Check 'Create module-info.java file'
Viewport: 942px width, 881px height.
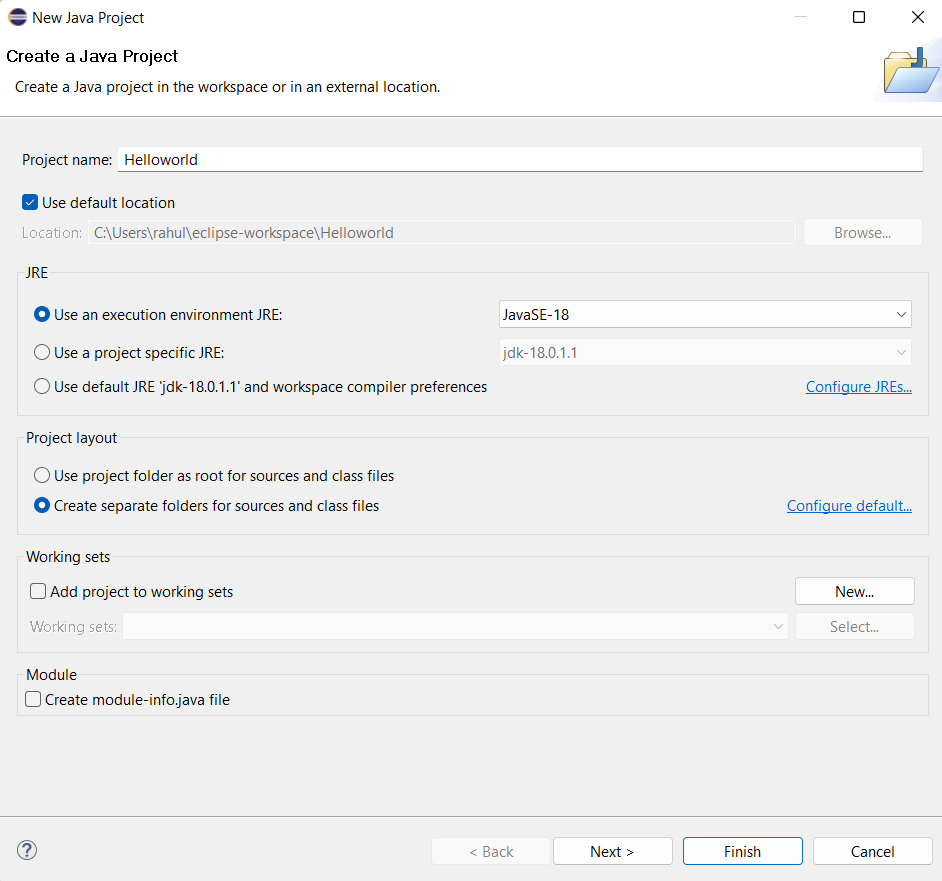pos(33,698)
